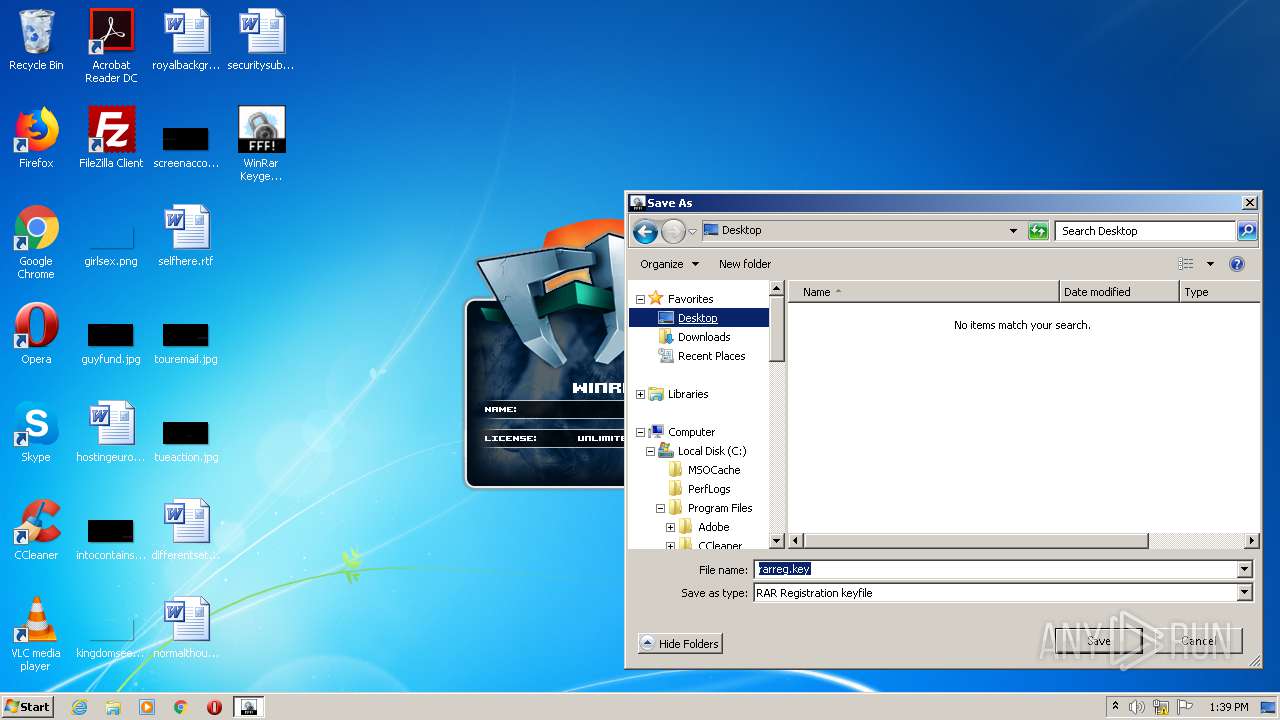1280x720 pixels.
Task: Click the Cancel button
Action: (x=1198, y=641)
